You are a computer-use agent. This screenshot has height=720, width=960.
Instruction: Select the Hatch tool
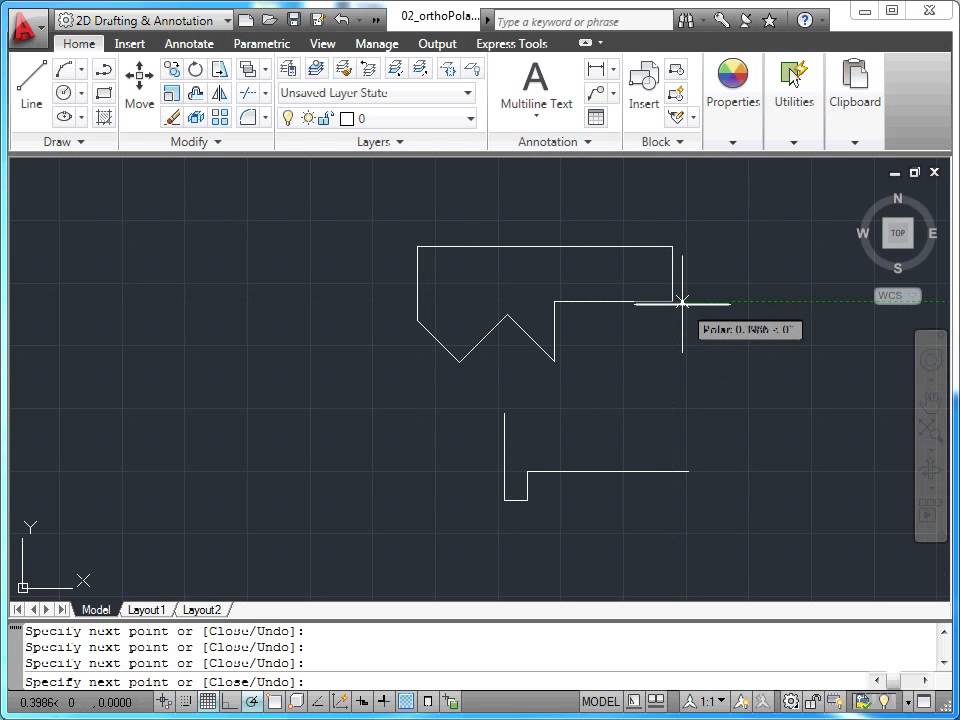point(104,116)
